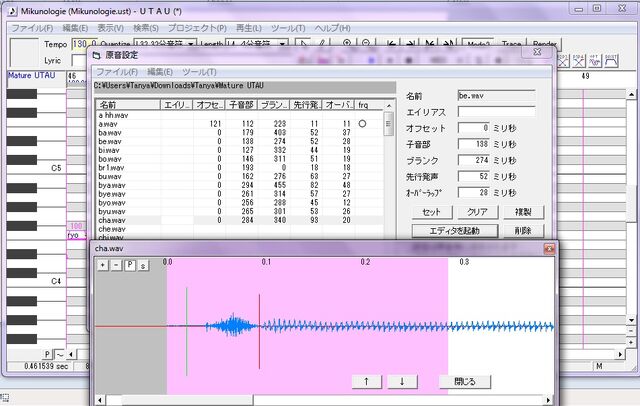Viewport: 640px width, 406px height.
Task: Click the green overlap marker line in waveform
Action: (x=187, y=331)
